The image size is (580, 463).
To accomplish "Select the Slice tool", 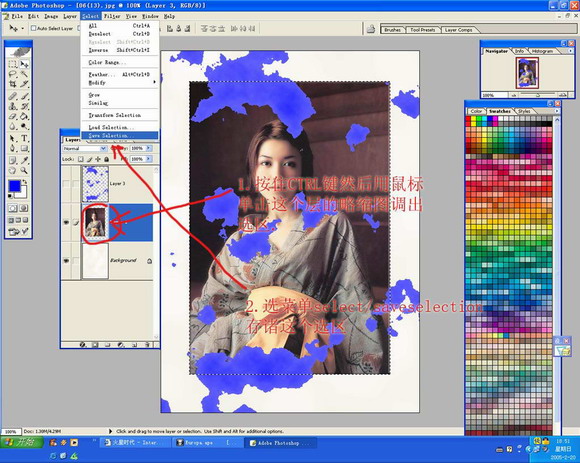I will [24, 84].
